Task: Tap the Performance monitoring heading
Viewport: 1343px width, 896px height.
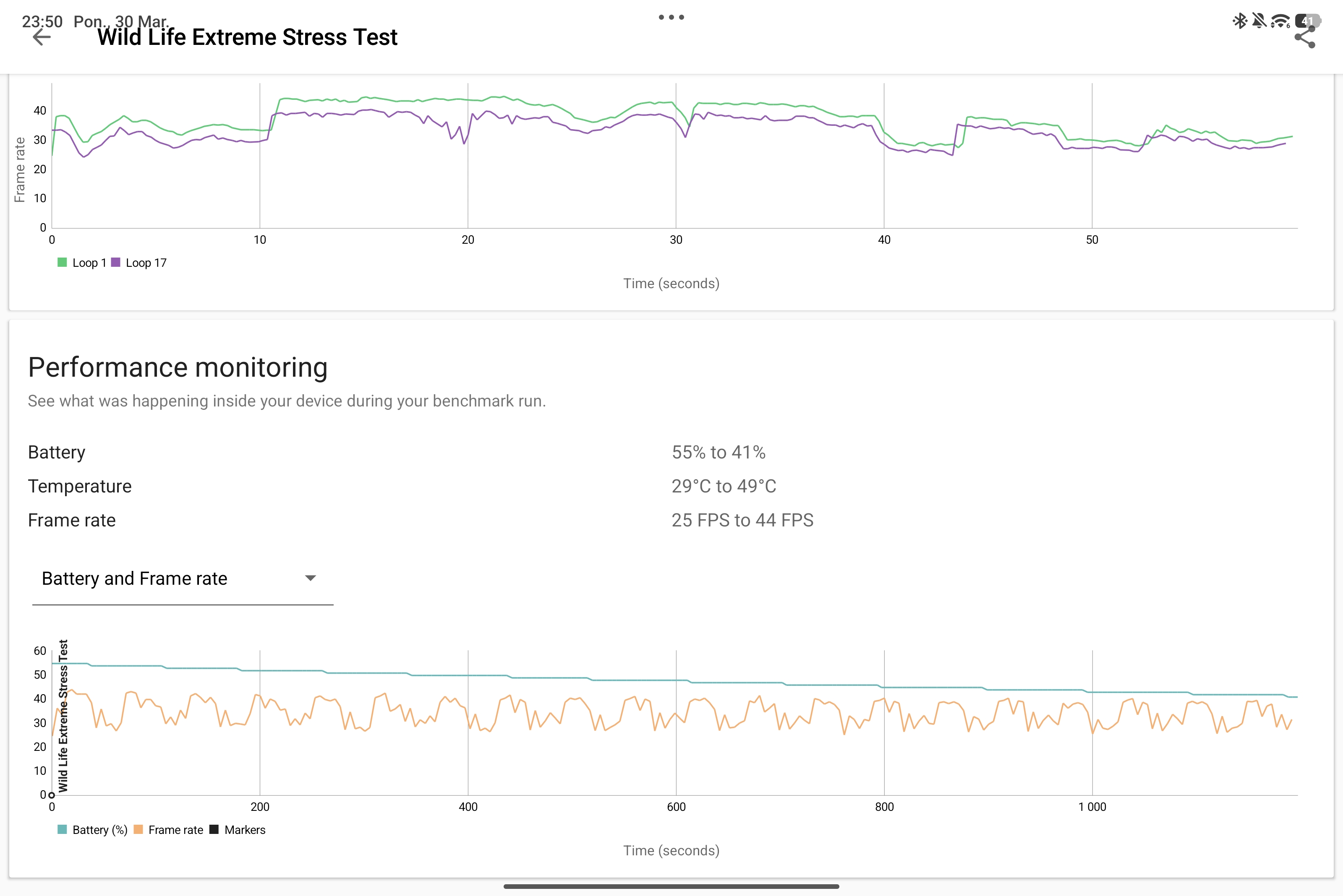Action: click(x=178, y=367)
